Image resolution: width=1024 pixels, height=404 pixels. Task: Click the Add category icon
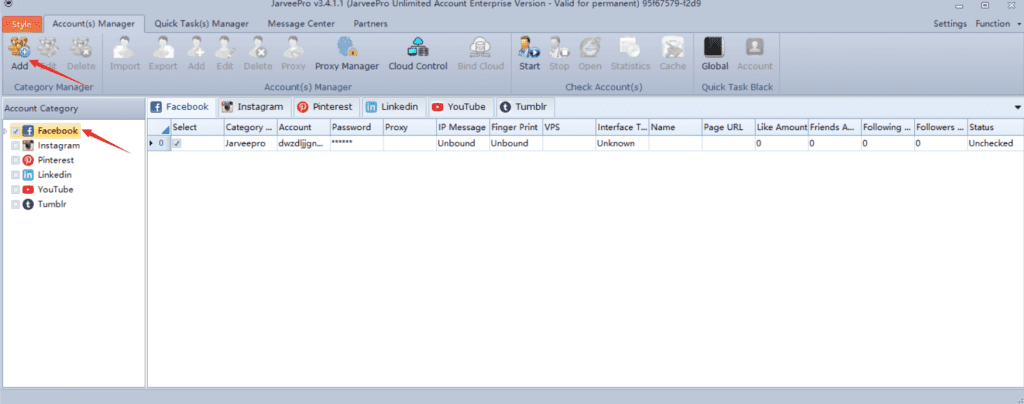click(x=19, y=50)
